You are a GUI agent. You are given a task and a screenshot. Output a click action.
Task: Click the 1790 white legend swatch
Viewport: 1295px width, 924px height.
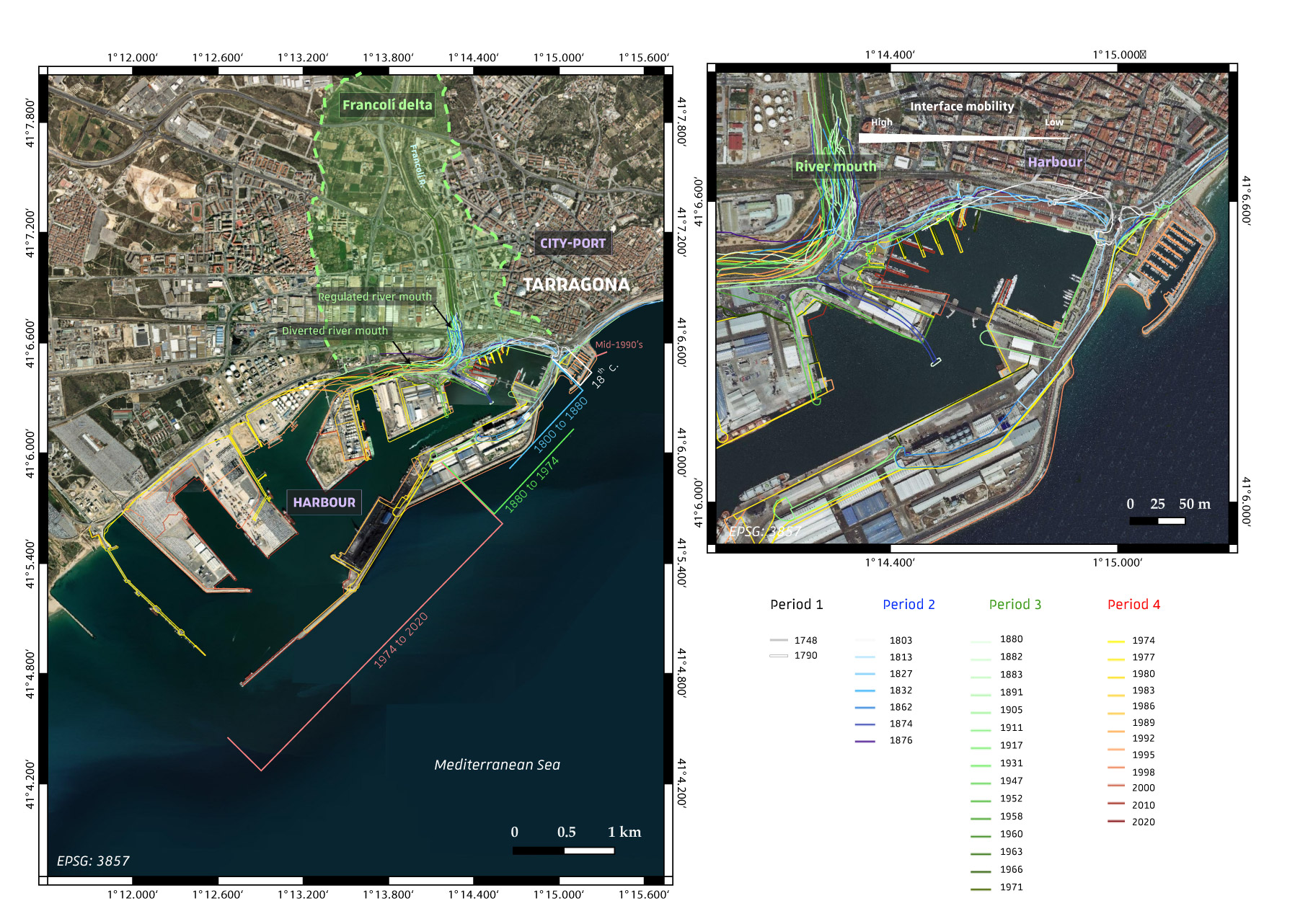[779, 655]
